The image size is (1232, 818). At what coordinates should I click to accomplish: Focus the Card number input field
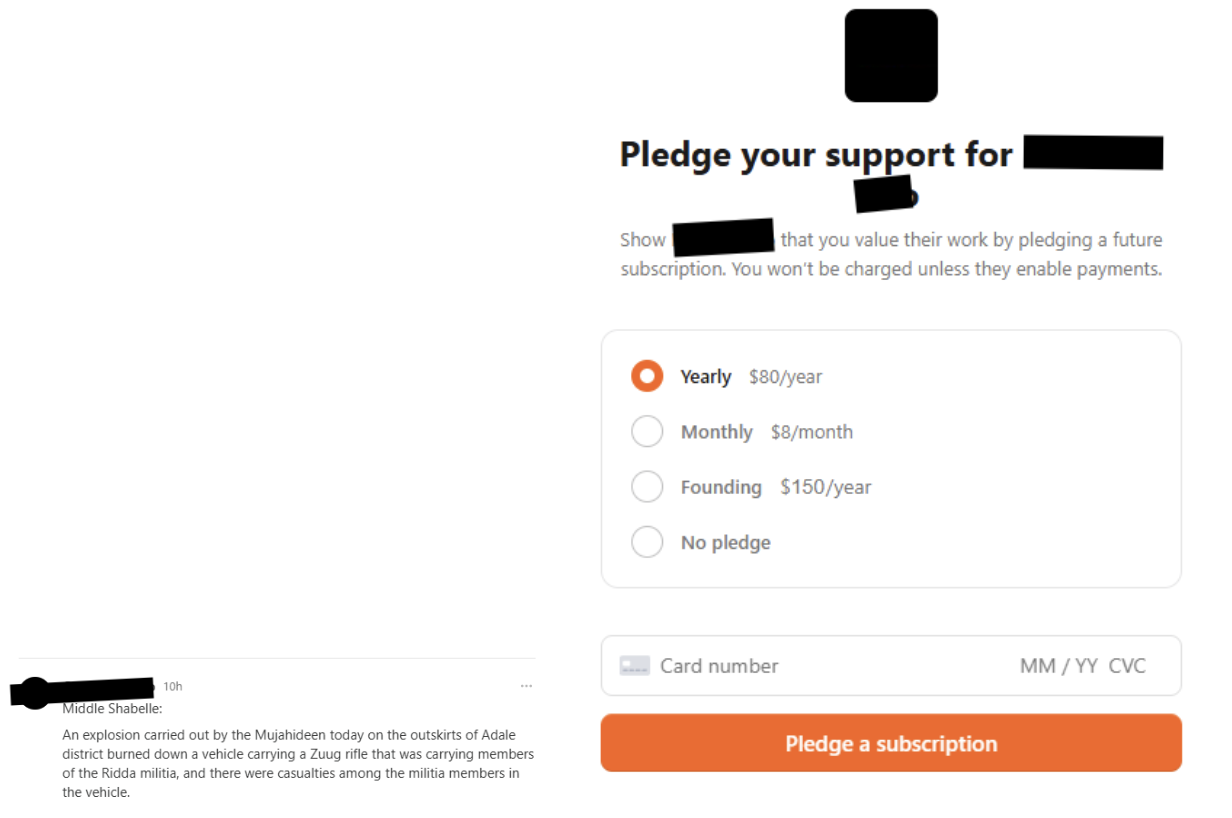(800, 666)
